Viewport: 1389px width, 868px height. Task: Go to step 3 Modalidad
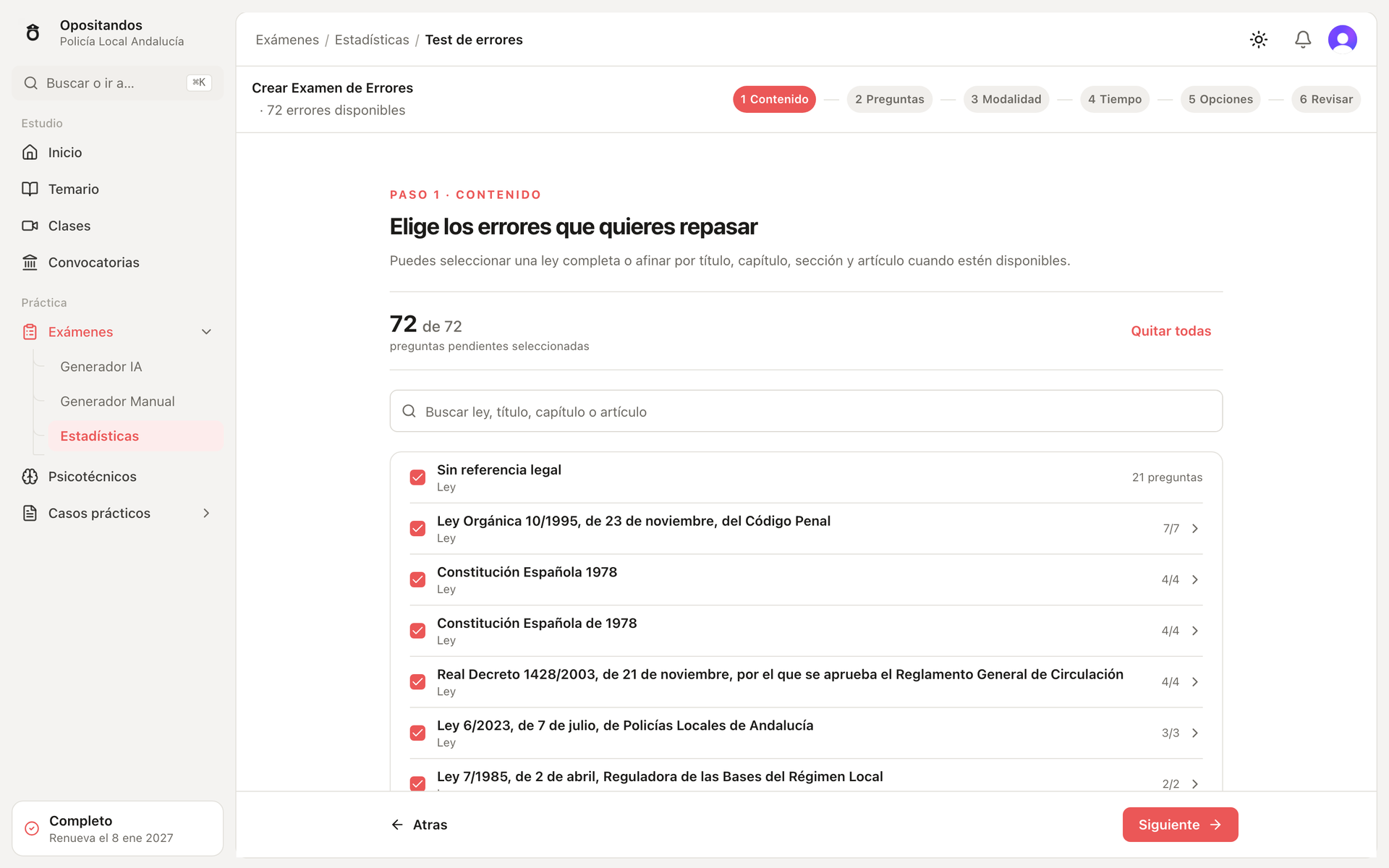(x=1006, y=99)
